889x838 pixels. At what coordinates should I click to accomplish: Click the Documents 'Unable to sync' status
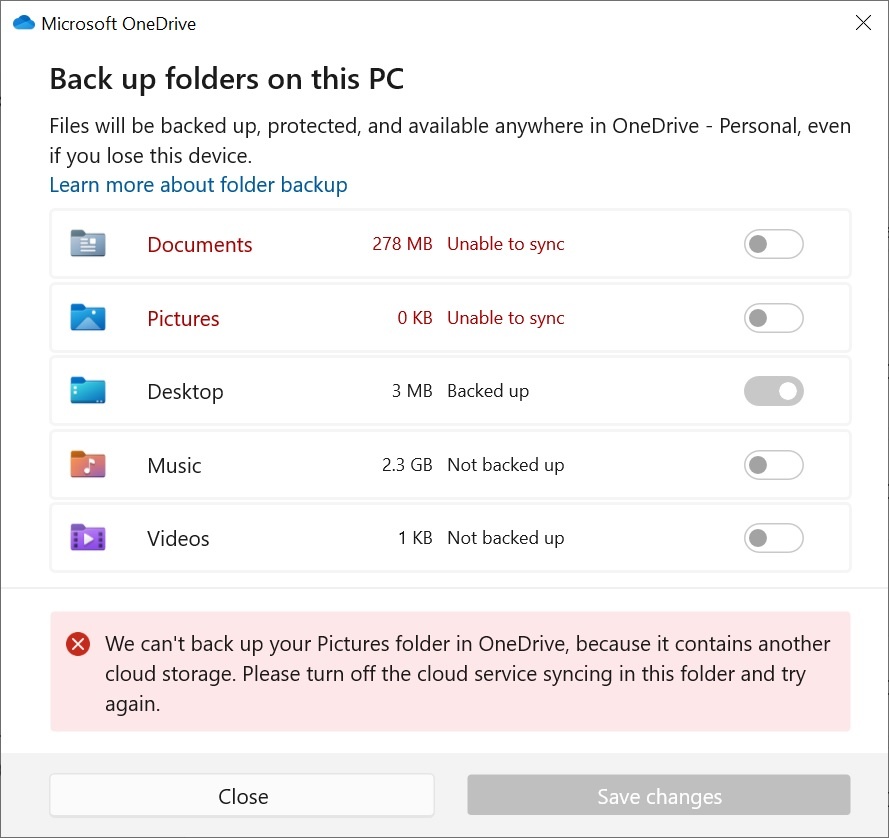click(x=505, y=244)
